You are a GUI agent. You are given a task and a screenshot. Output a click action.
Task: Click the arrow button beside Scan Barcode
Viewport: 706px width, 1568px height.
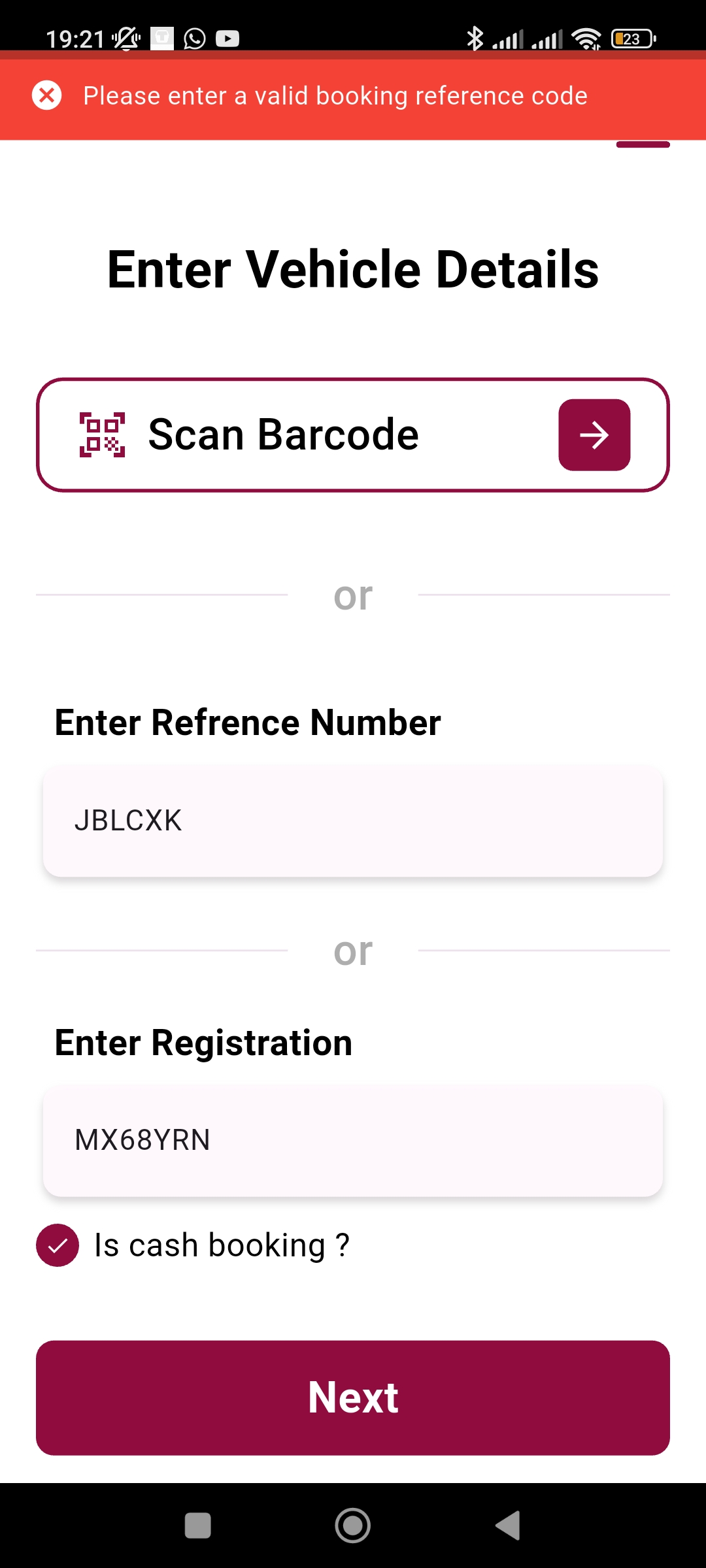[x=594, y=435]
